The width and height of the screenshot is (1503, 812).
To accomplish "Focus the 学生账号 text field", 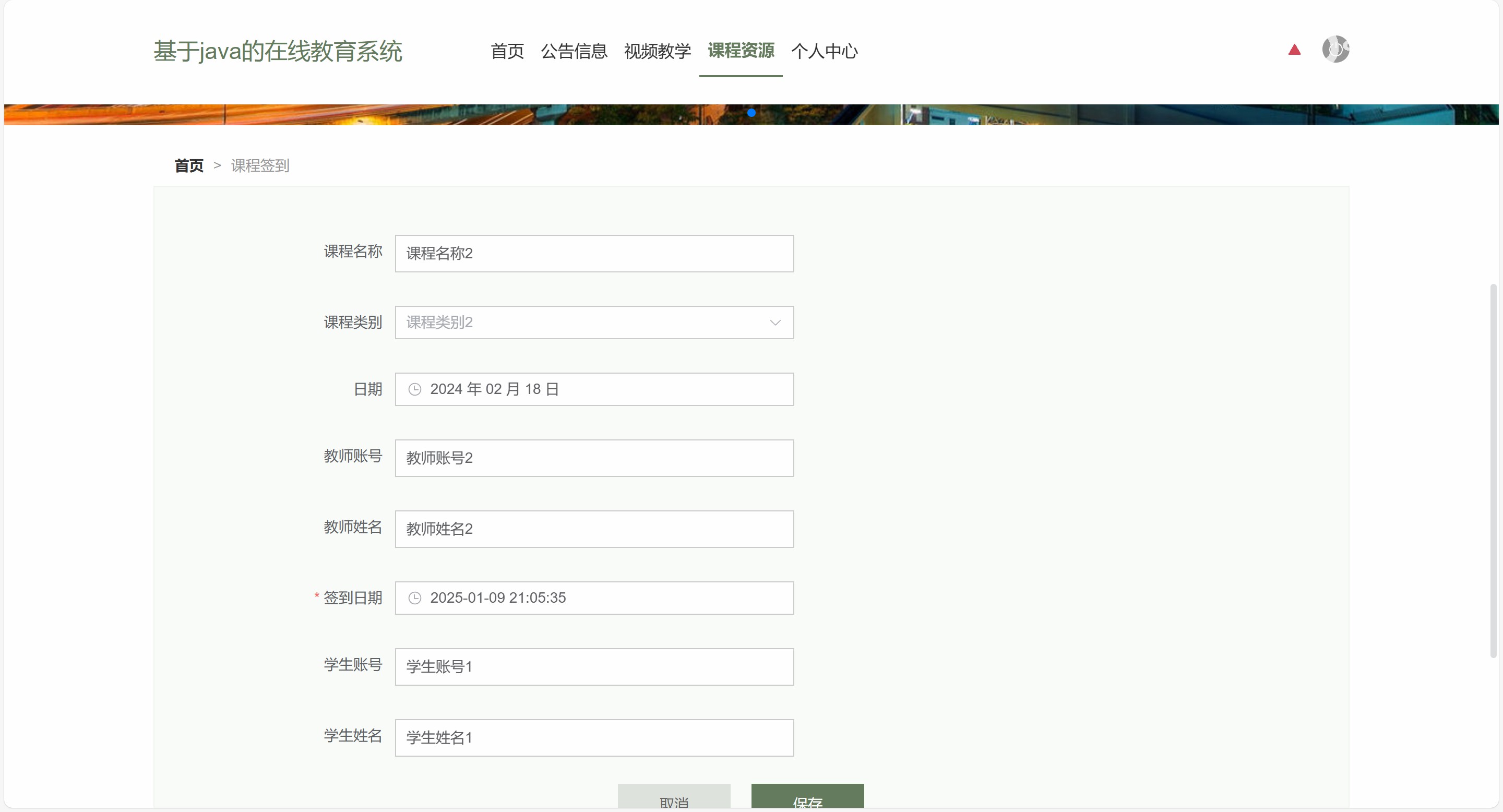I will tap(594, 667).
